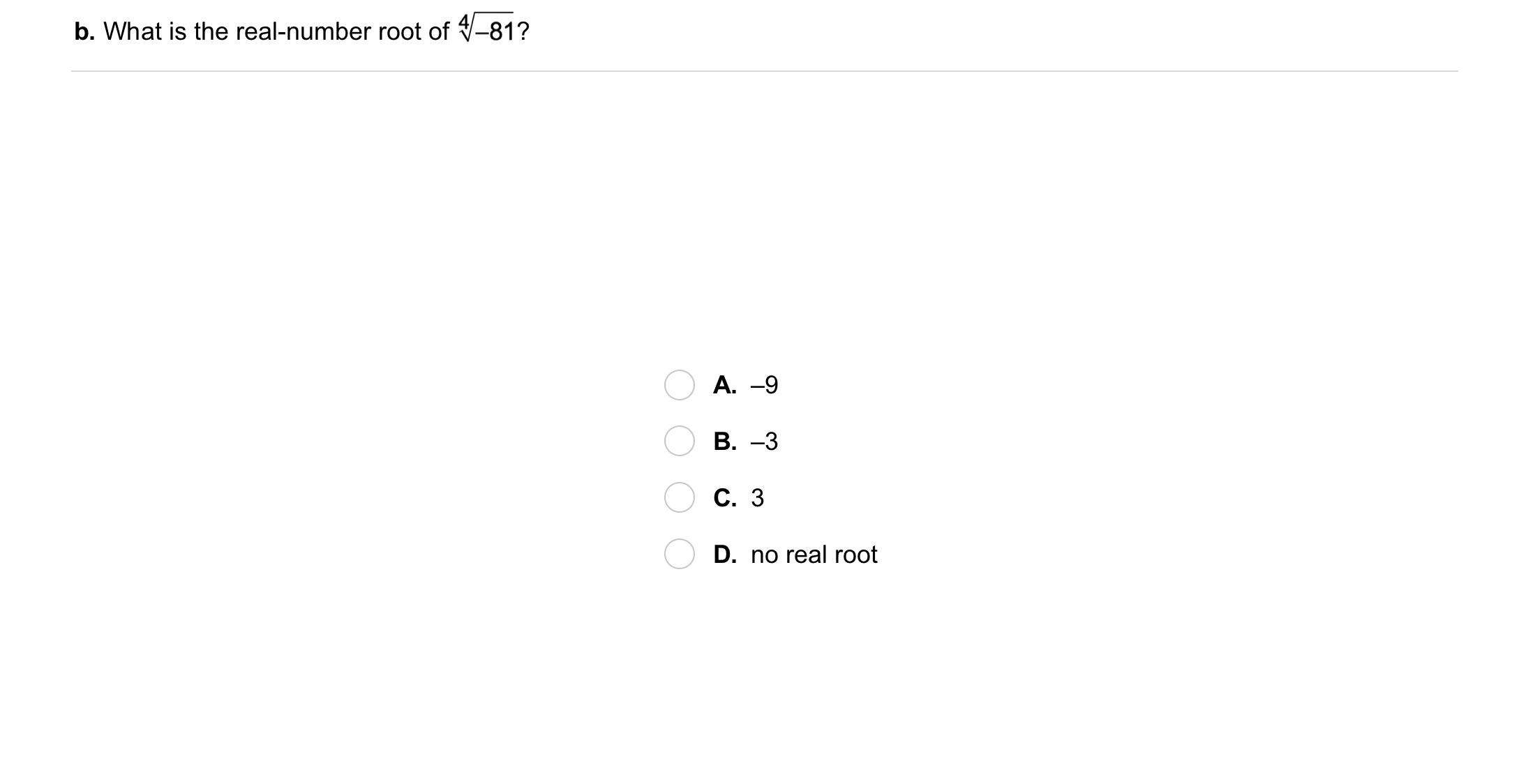Click the 'no real root' answer text
The image size is (1528, 784).
814,555
